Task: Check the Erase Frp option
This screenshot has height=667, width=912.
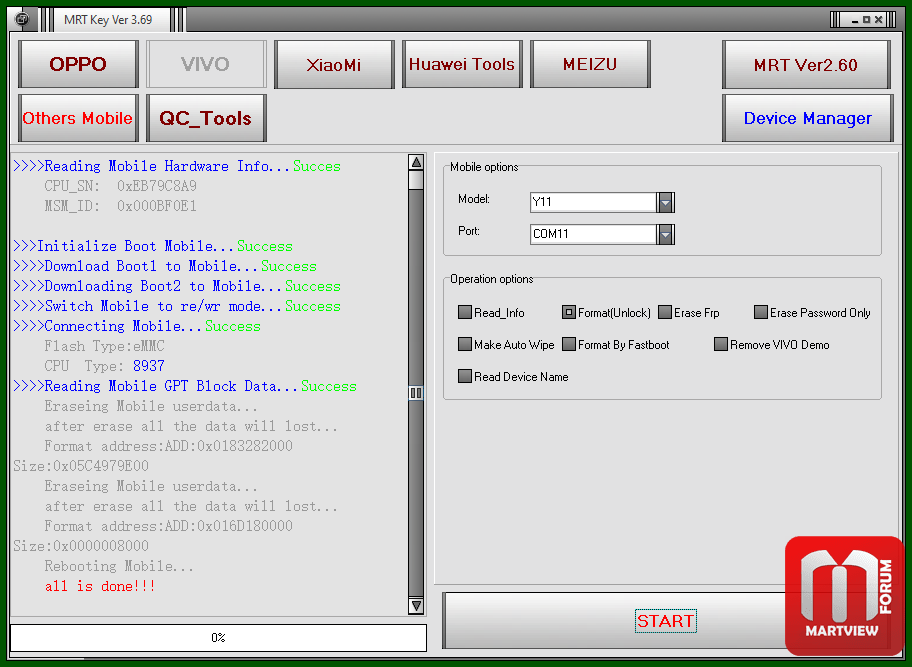Action: [665, 313]
